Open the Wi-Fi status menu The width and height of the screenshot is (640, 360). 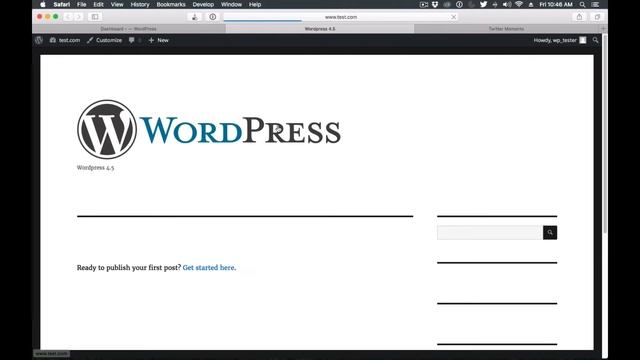tap(519, 4)
